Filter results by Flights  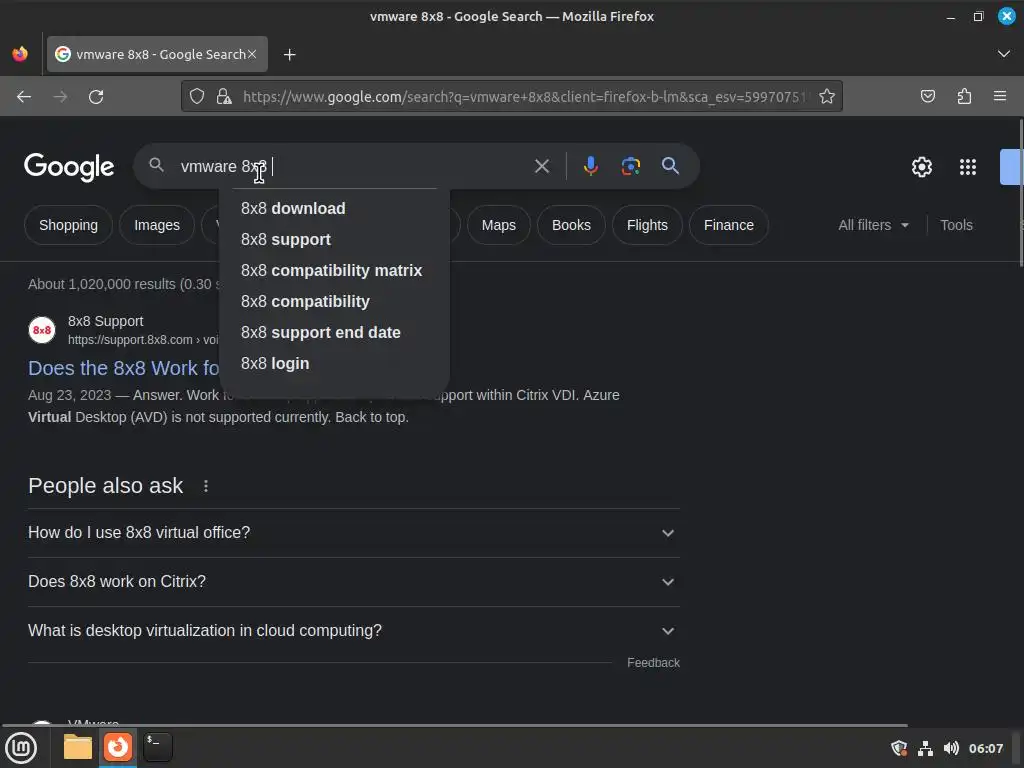pyautogui.click(x=647, y=225)
